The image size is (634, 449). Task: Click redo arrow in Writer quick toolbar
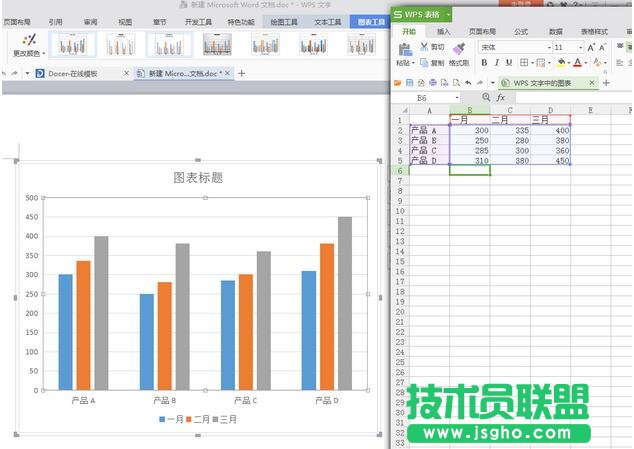15,73
